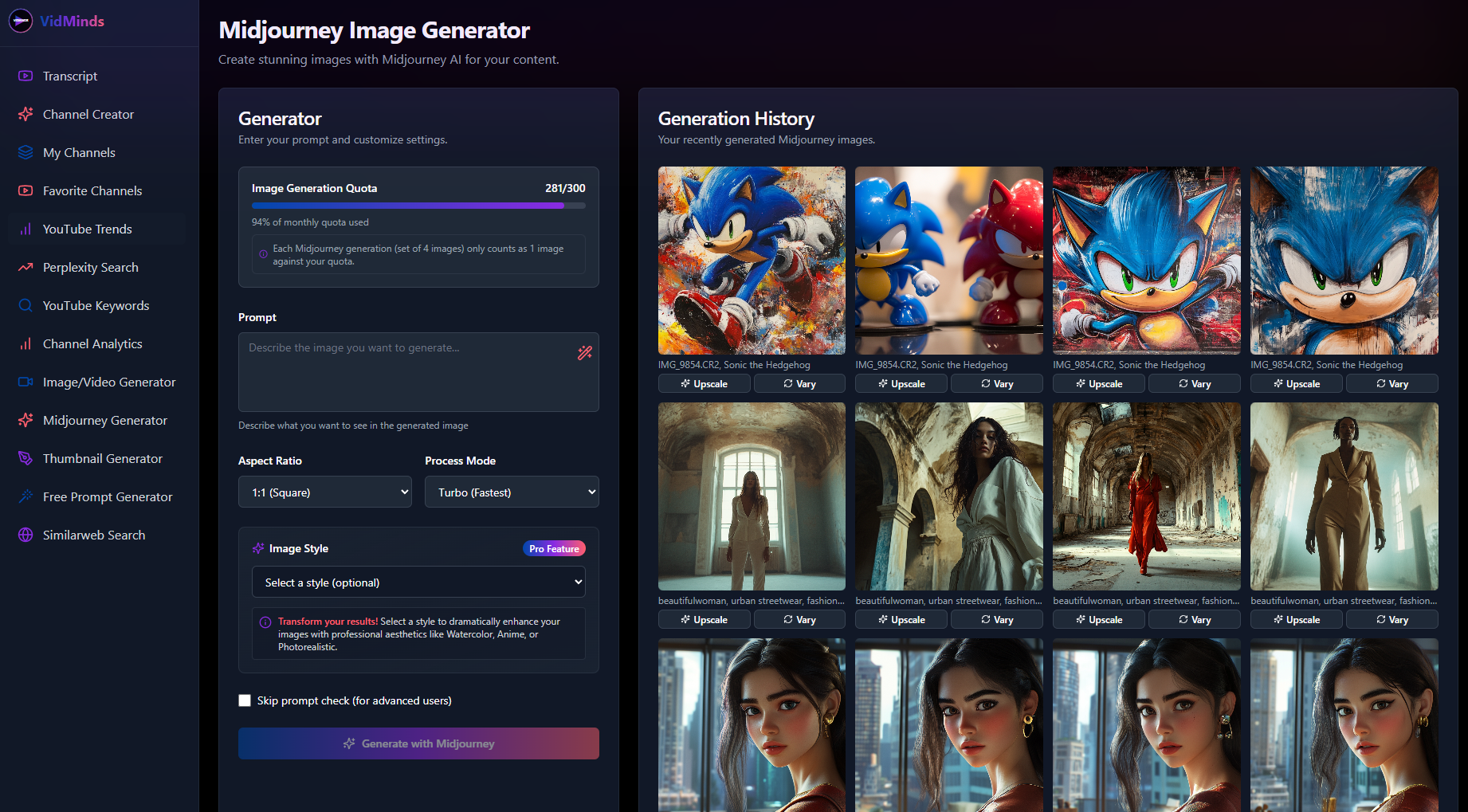Upscale the Sonic and Knuckles toy image
The height and width of the screenshot is (812, 1468).
(901, 384)
